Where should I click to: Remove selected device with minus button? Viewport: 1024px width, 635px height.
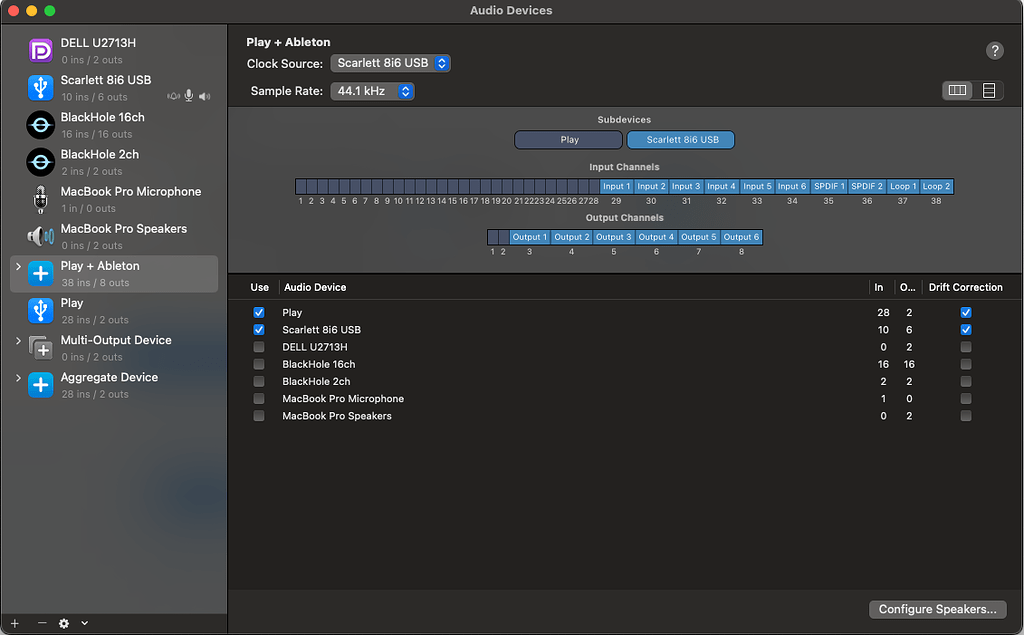42,623
